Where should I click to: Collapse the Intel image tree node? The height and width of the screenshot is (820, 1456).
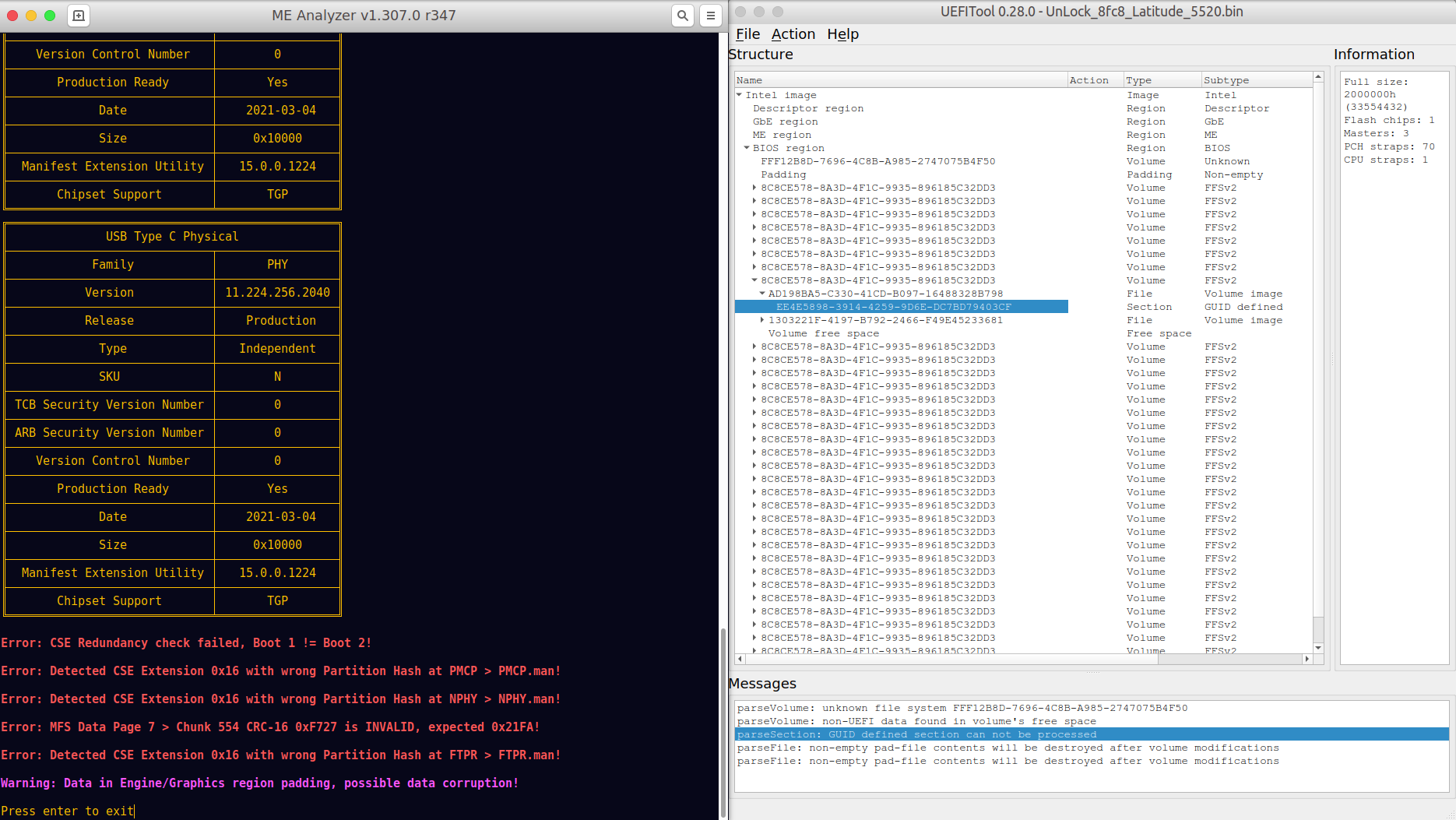point(740,95)
